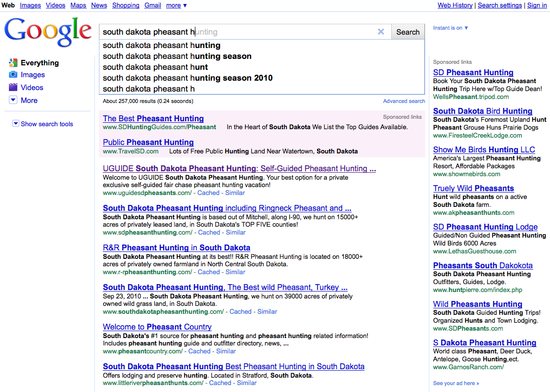This screenshot has height=392, width=550.
Task: Open 'SD Pheasant Hunting Lodge' ad
Action: 485,227
